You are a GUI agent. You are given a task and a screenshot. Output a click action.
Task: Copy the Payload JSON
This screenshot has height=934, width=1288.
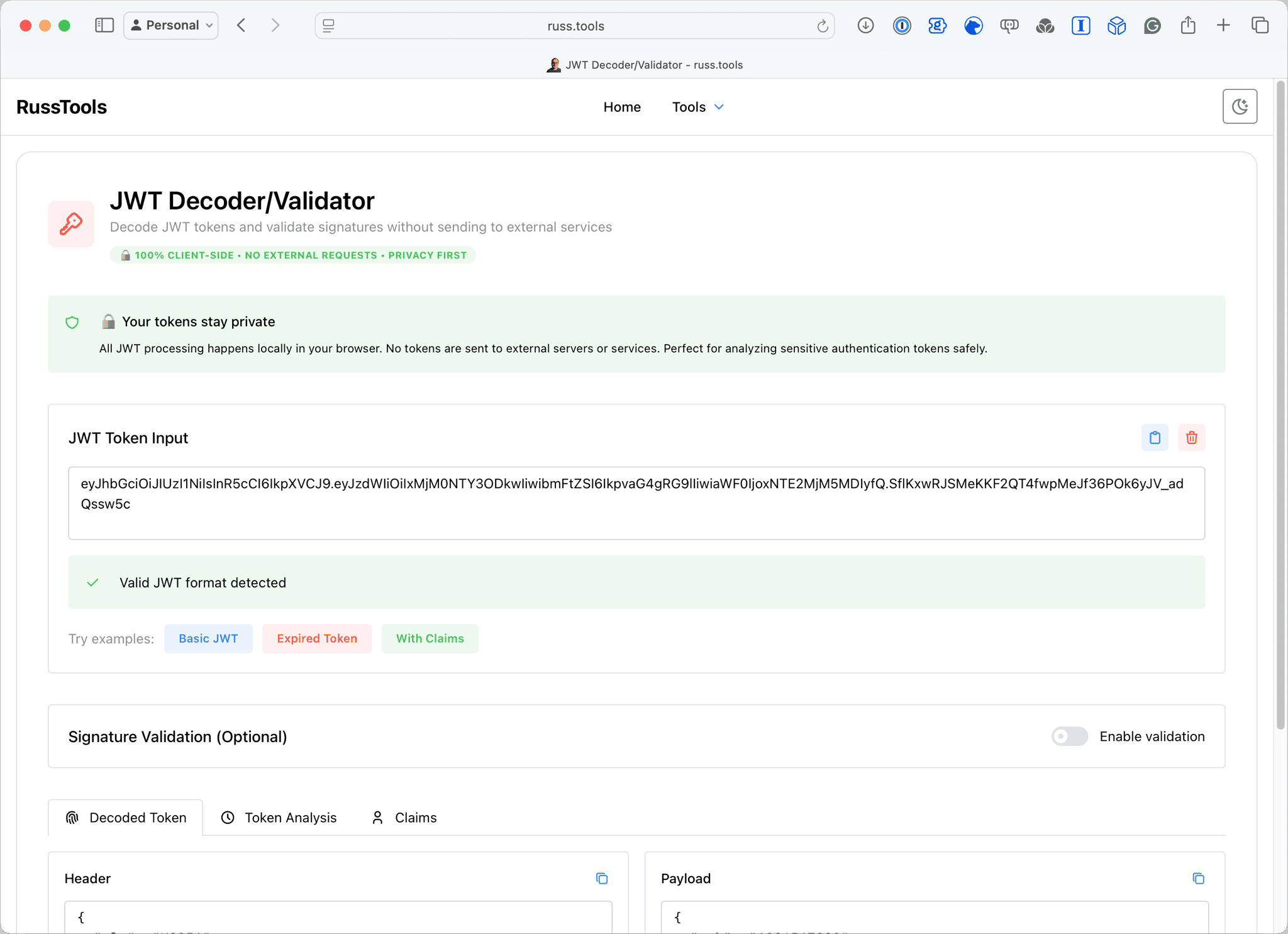(1198, 878)
